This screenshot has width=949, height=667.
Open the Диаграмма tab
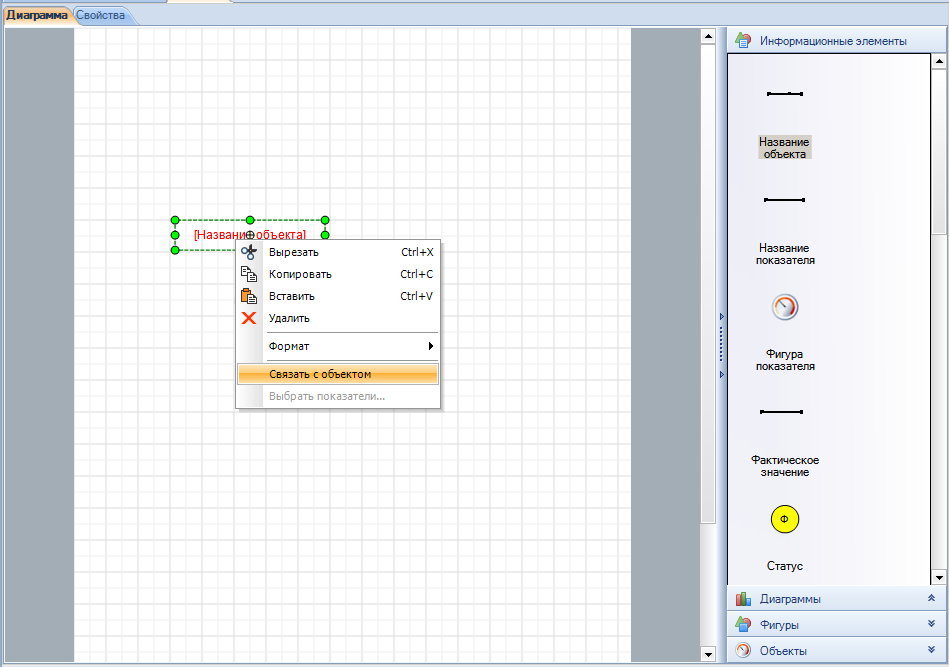point(37,16)
